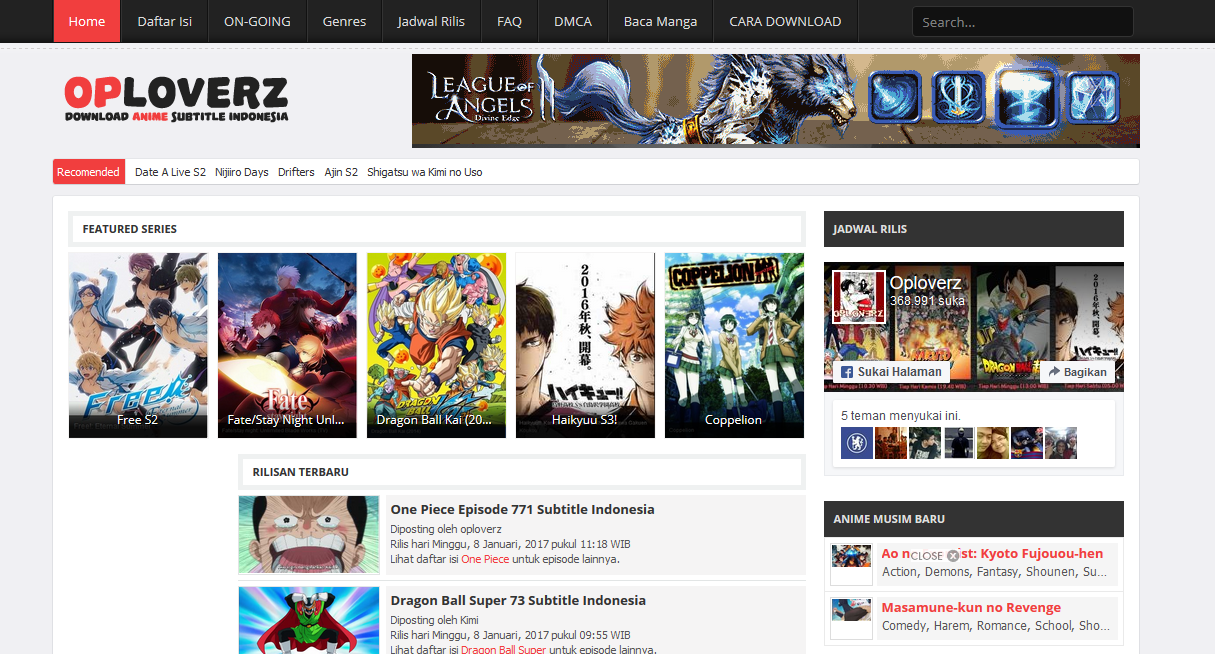
Task: Open Drifters recommended link
Action: tap(297, 172)
